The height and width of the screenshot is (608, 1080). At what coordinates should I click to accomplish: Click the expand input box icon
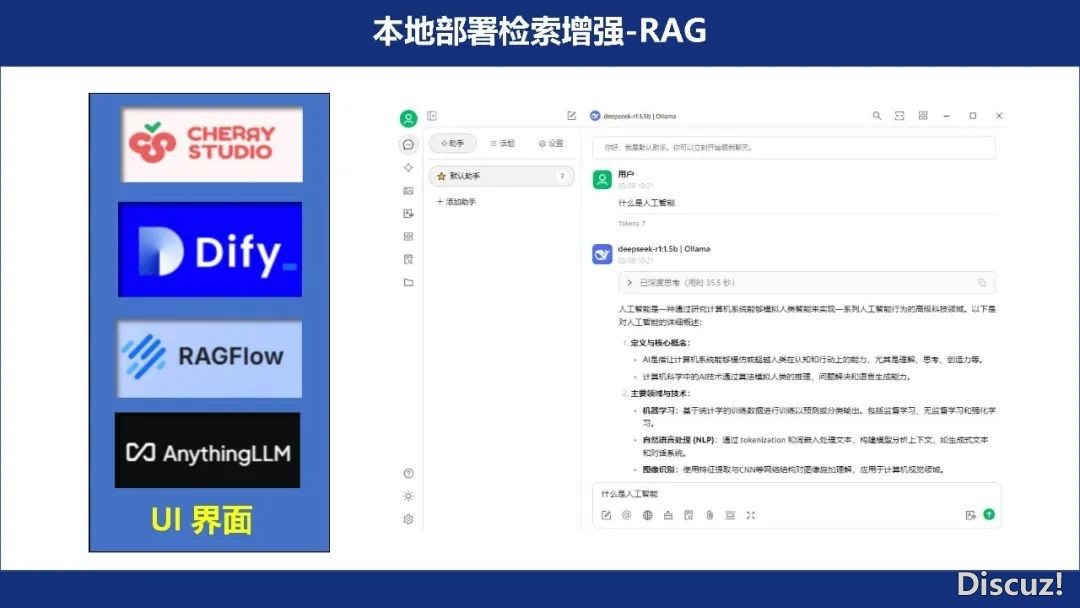click(751, 515)
